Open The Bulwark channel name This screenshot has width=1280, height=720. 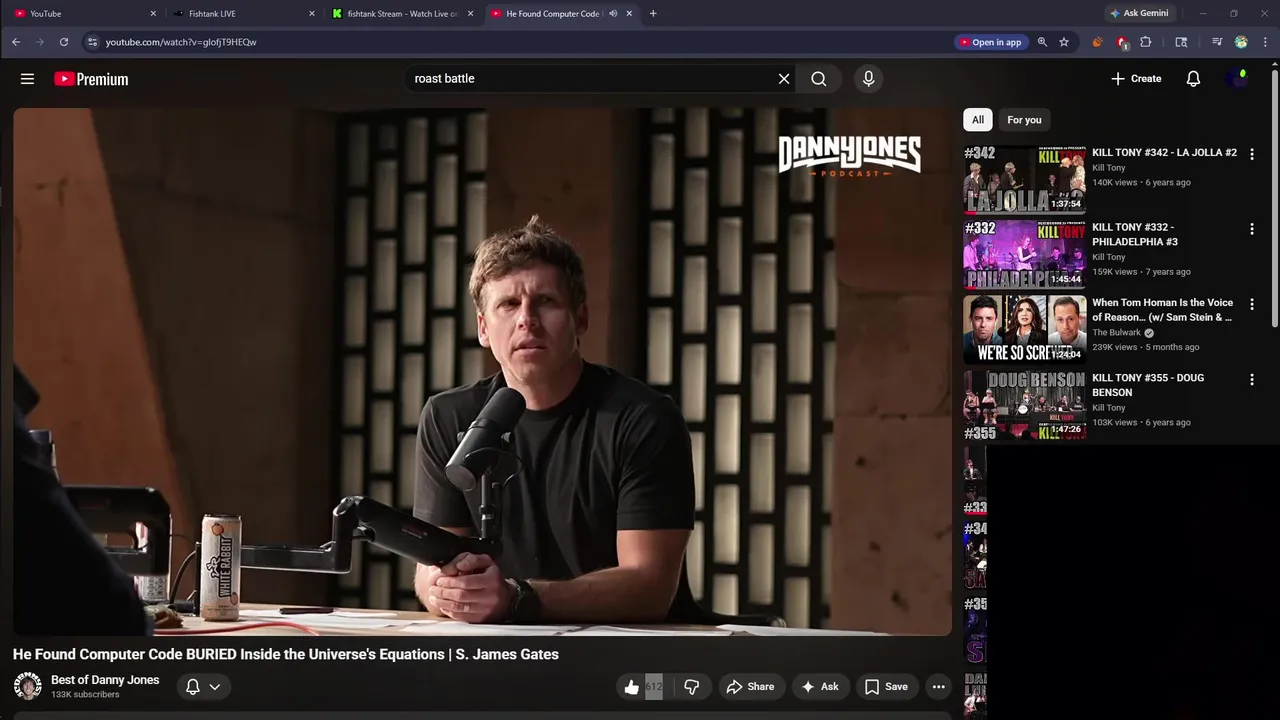point(1116,333)
